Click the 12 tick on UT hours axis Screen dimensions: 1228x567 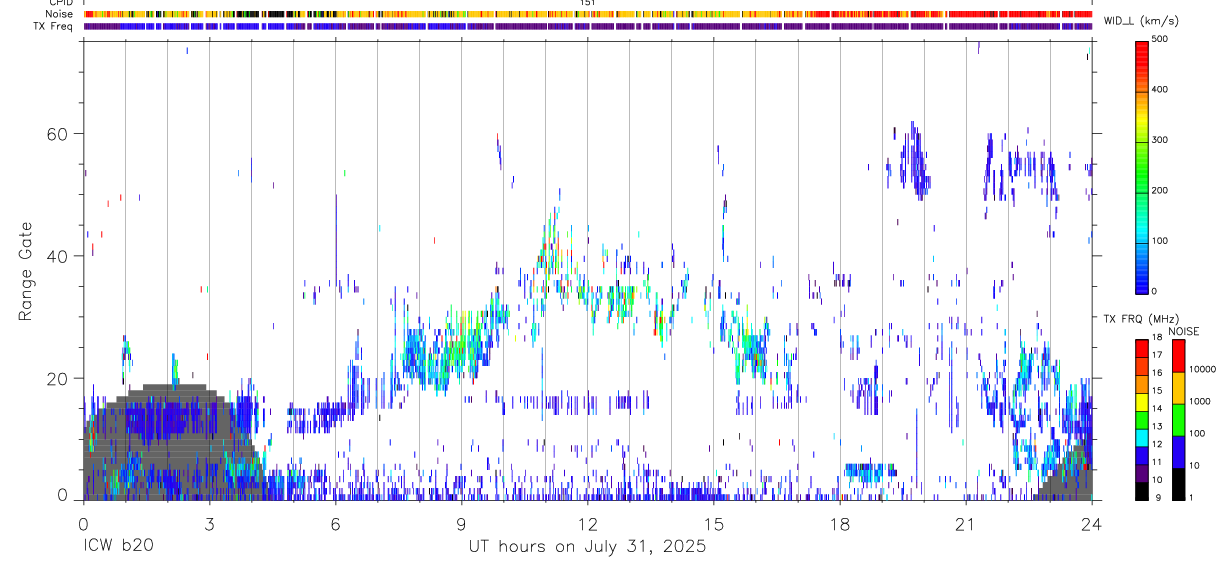(587, 523)
